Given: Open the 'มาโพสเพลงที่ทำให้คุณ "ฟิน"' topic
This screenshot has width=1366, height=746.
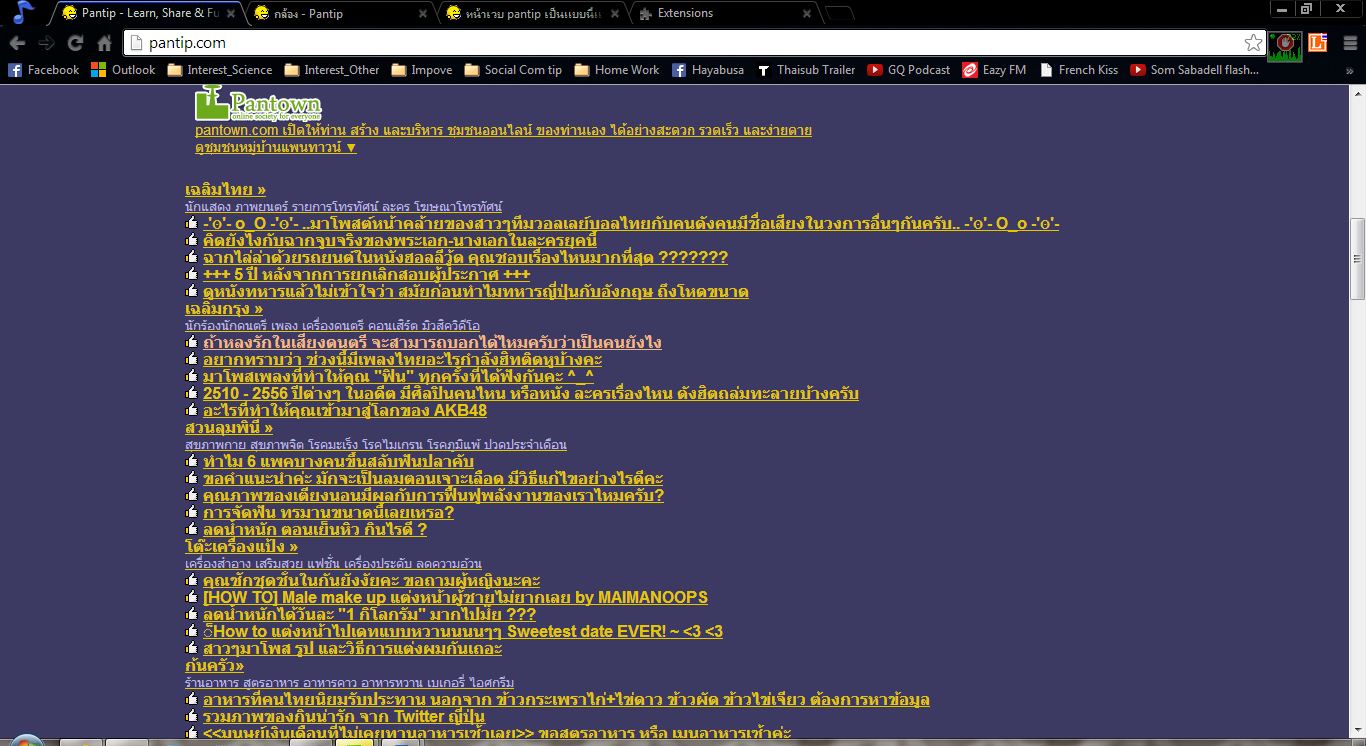Looking at the screenshot, I should (x=398, y=376).
